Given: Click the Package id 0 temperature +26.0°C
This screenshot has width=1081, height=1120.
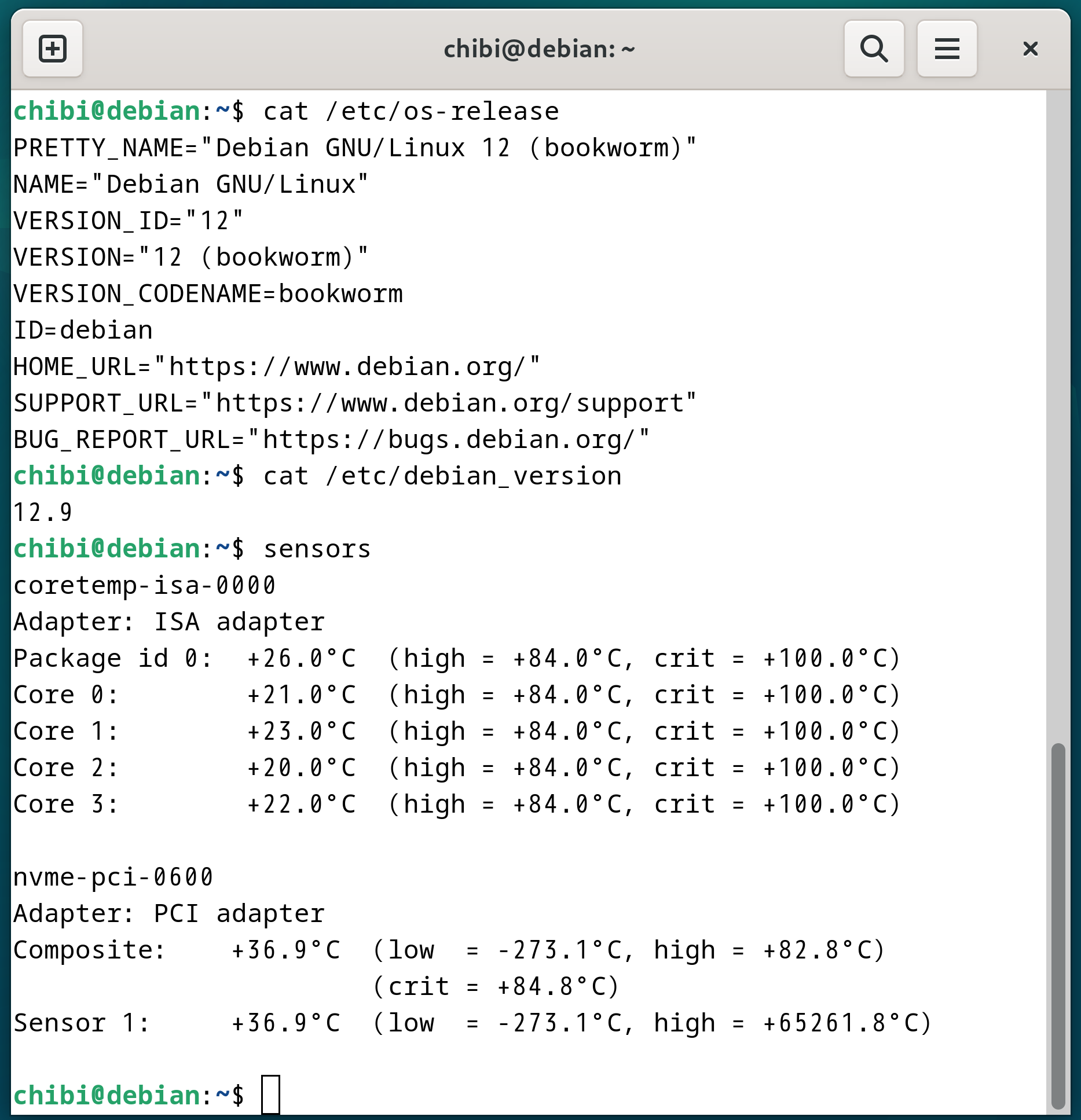Looking at the screenshot, I should [301, 658].
